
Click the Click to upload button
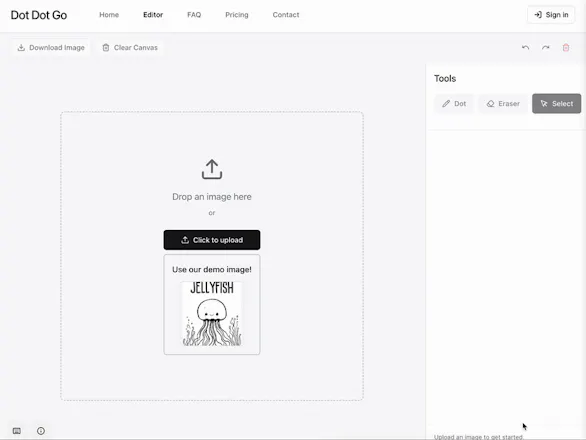tap(212, 240)
